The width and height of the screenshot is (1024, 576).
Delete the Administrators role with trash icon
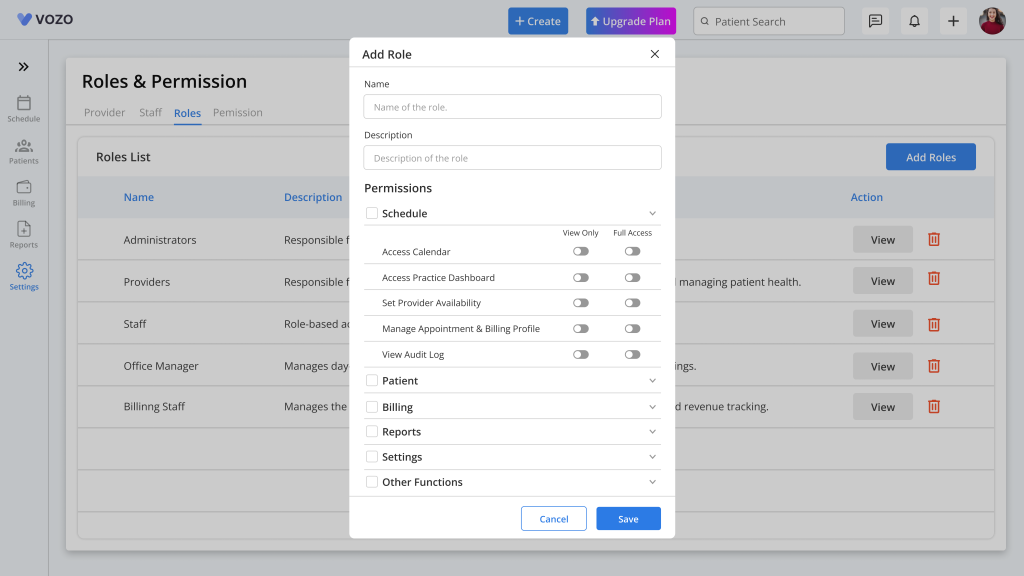[x=934, y=239]
